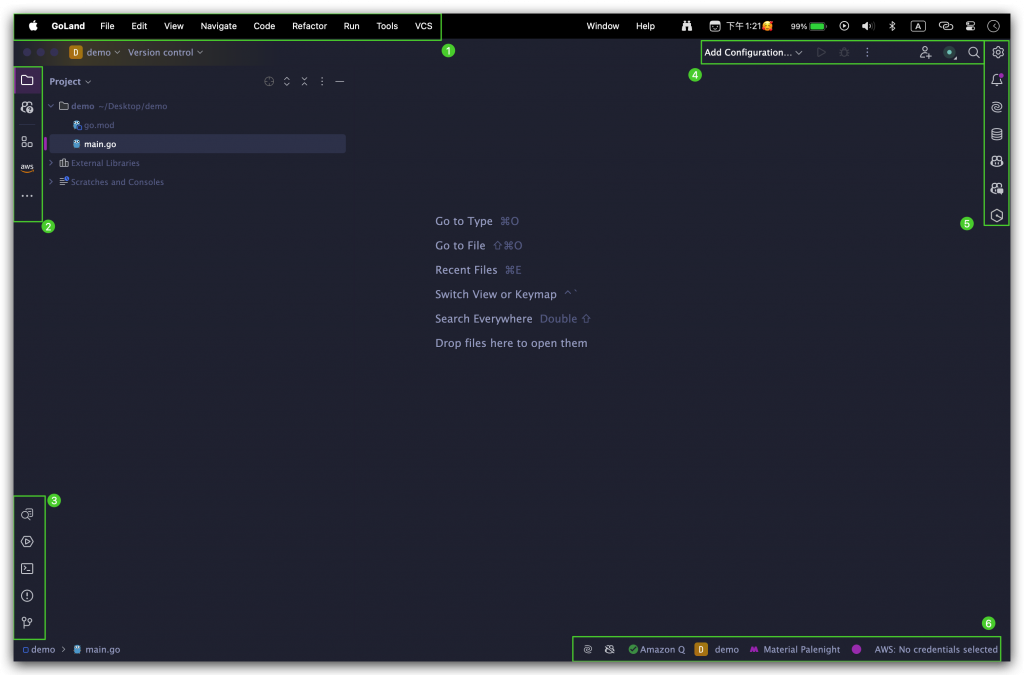Open the AWS Toolkit sidebar icon
Screen dimensions: 1024x675
coord(27,168)
